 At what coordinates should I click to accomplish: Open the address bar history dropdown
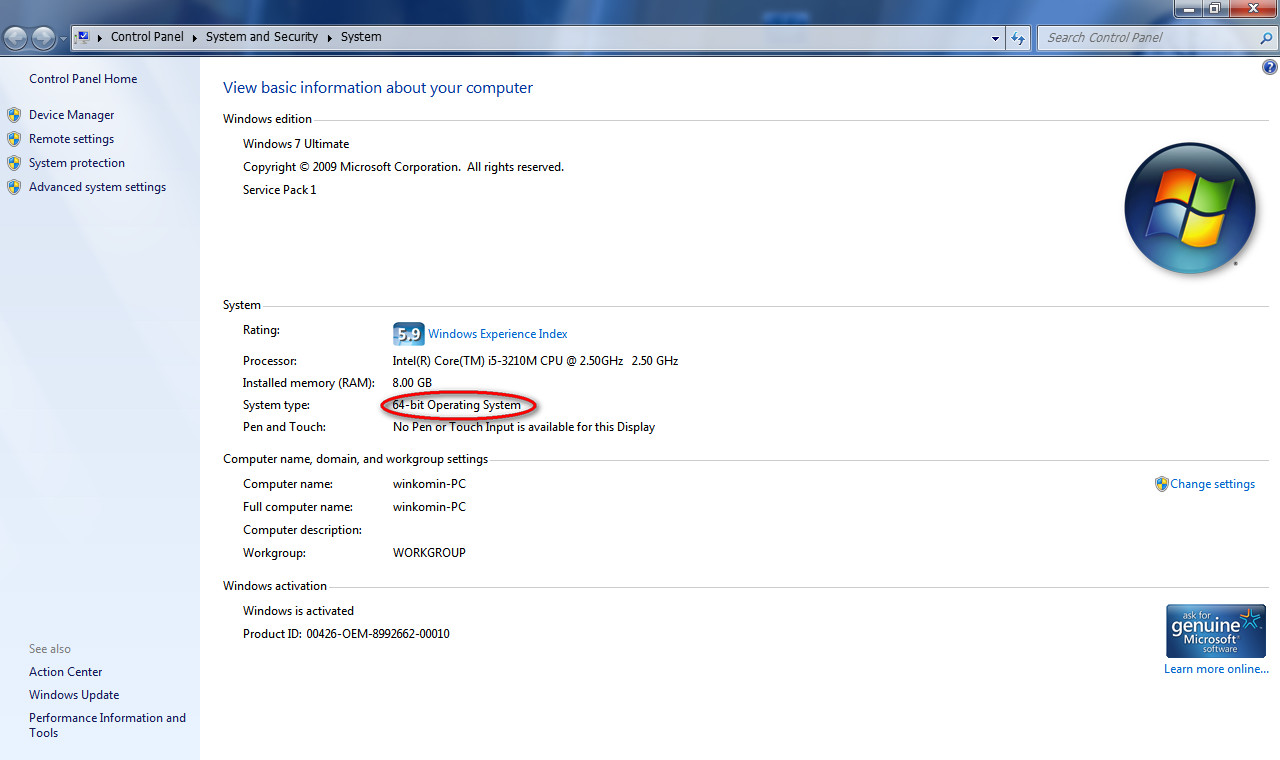coord(995,38)
